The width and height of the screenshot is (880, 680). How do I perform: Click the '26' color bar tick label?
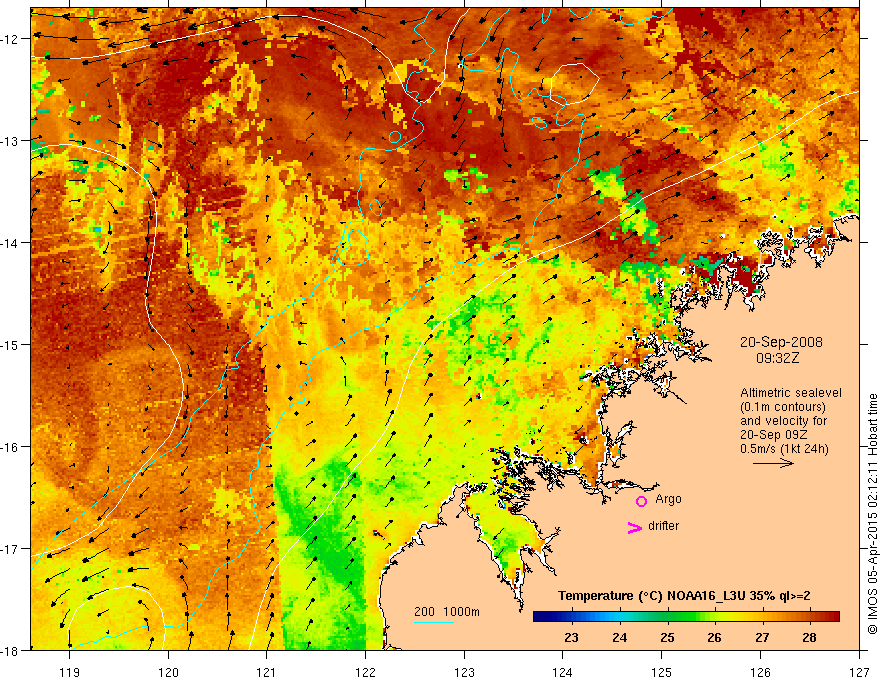click(x=714, y=638)
